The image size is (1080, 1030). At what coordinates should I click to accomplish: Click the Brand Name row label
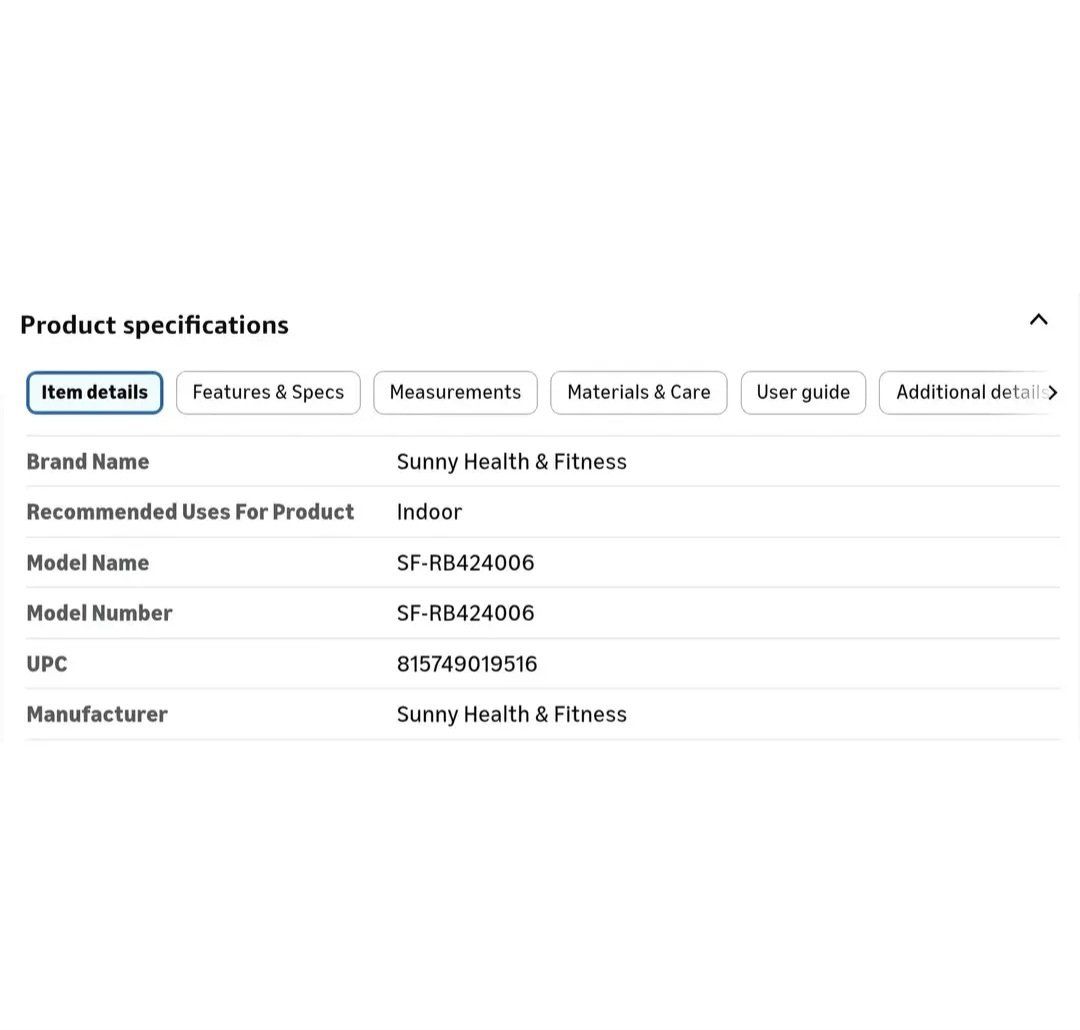88,461
